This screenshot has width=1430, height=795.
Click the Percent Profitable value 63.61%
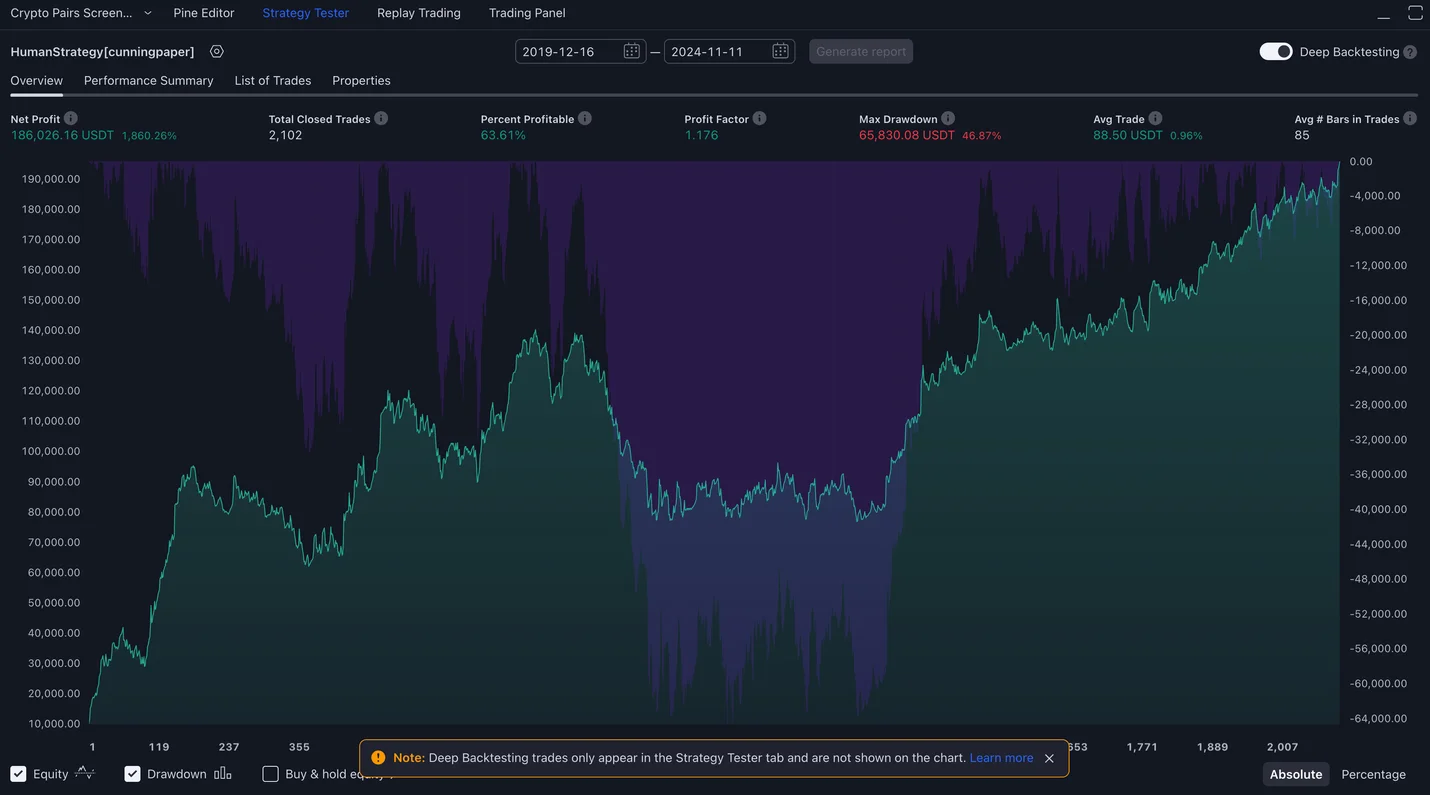pos(503,135)
